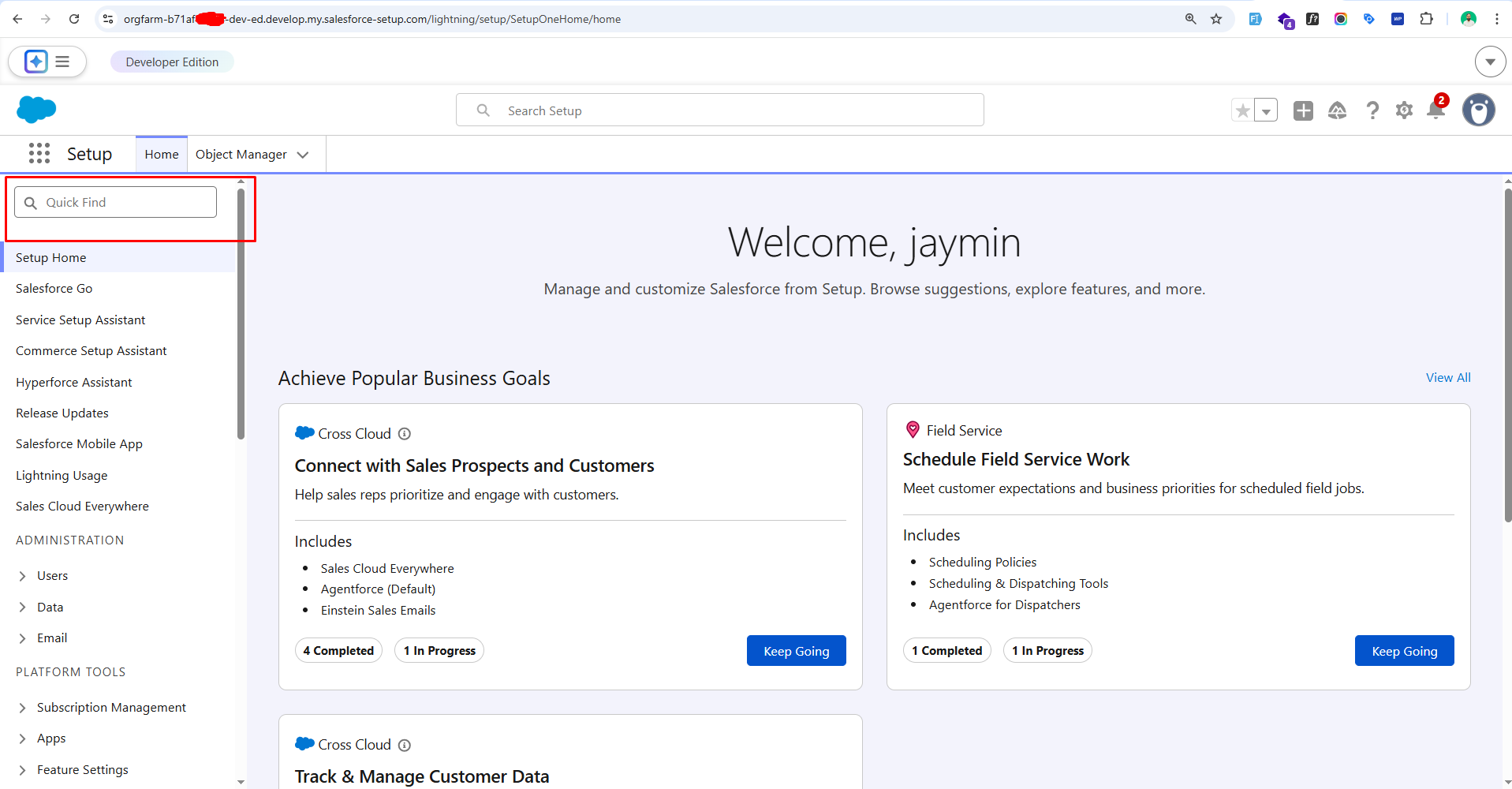This screenshot has width=1512, height=789.
Task: Click the notifications bell icon
Action: coord(1435,110)
